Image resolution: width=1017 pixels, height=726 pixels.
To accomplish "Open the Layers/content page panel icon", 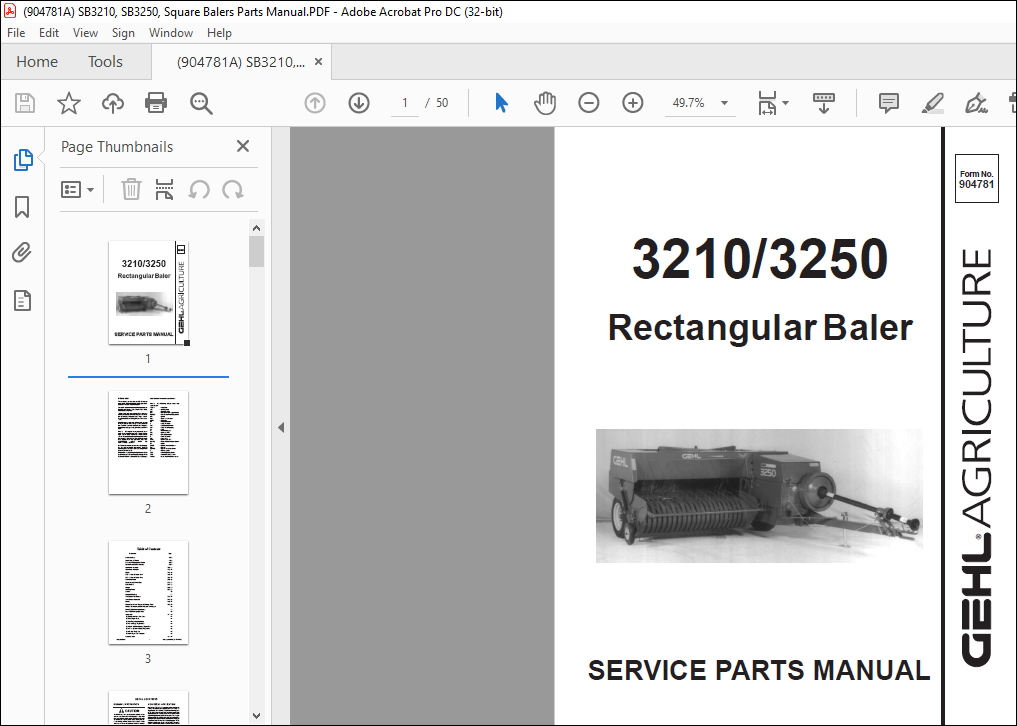I will [22, 300].
